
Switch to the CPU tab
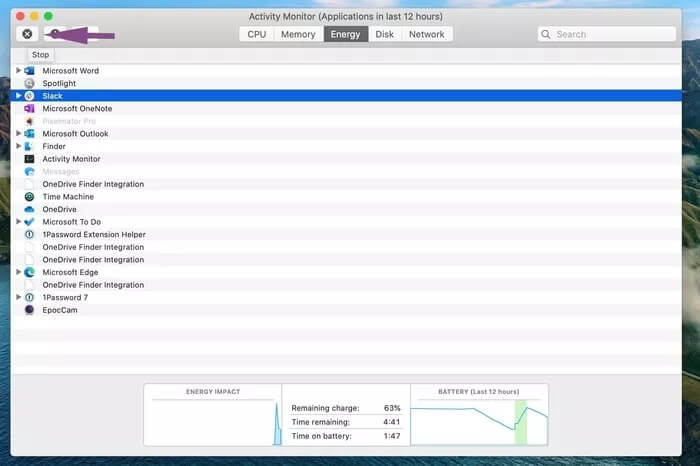point(257,34)
